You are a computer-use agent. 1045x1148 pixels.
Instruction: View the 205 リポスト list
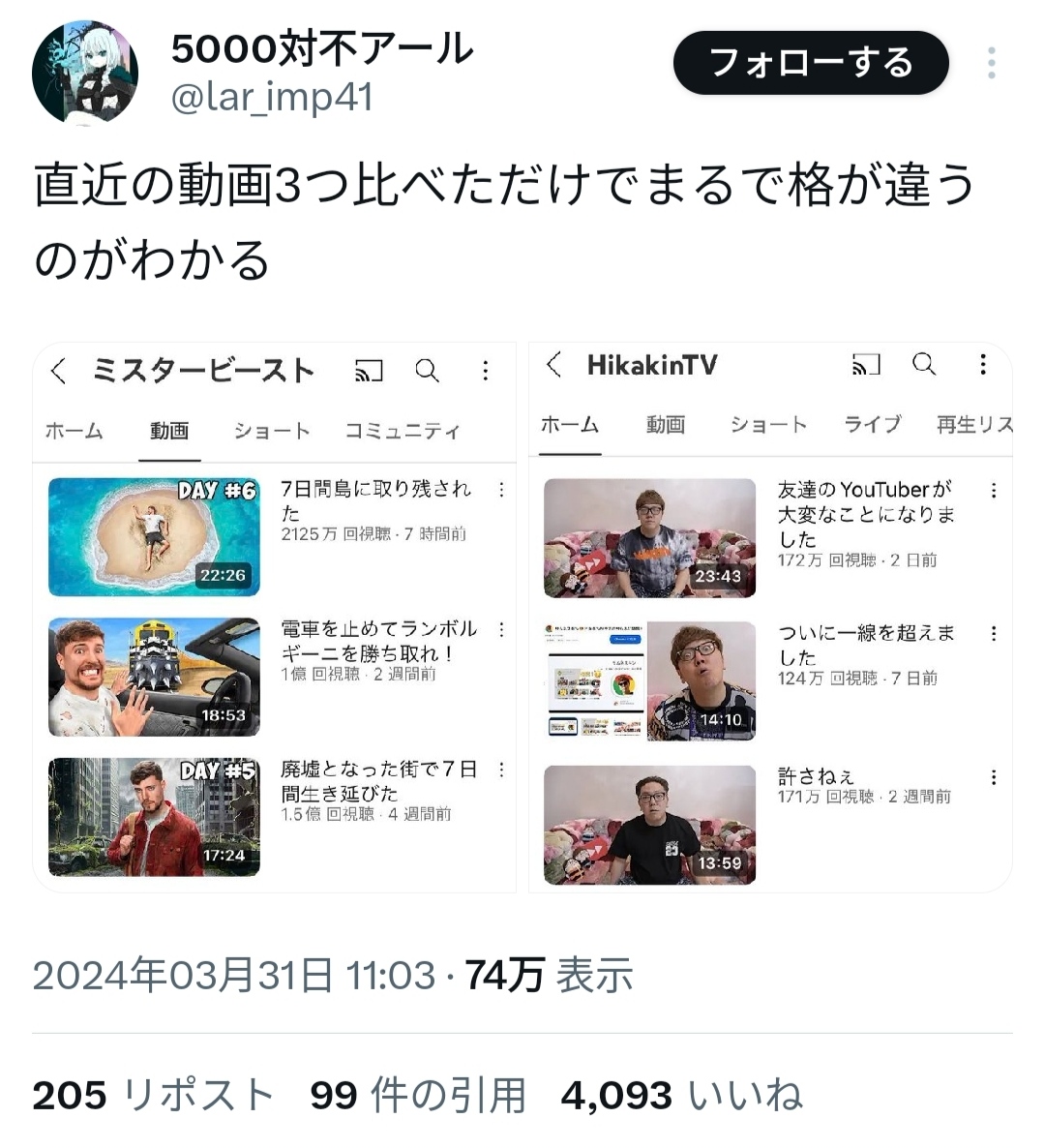click(x=153, y=1096)
